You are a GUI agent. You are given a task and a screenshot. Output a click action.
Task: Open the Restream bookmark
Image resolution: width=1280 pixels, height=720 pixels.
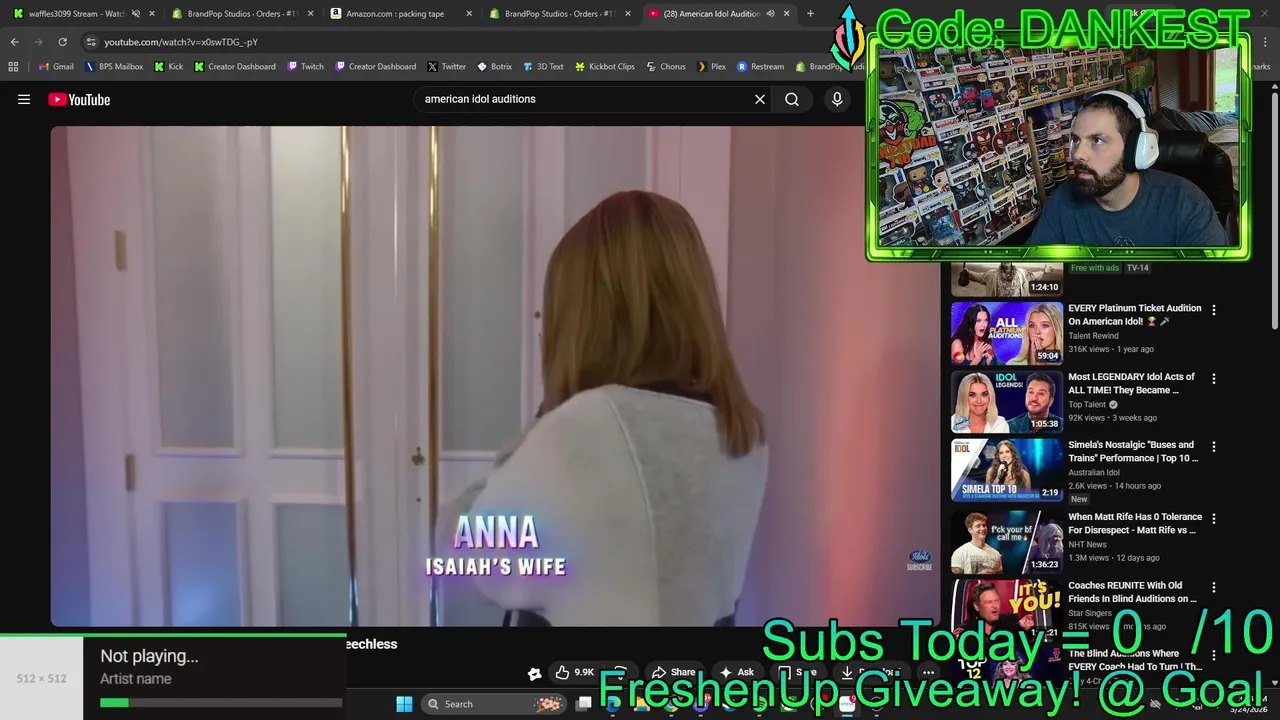(760, 67)
